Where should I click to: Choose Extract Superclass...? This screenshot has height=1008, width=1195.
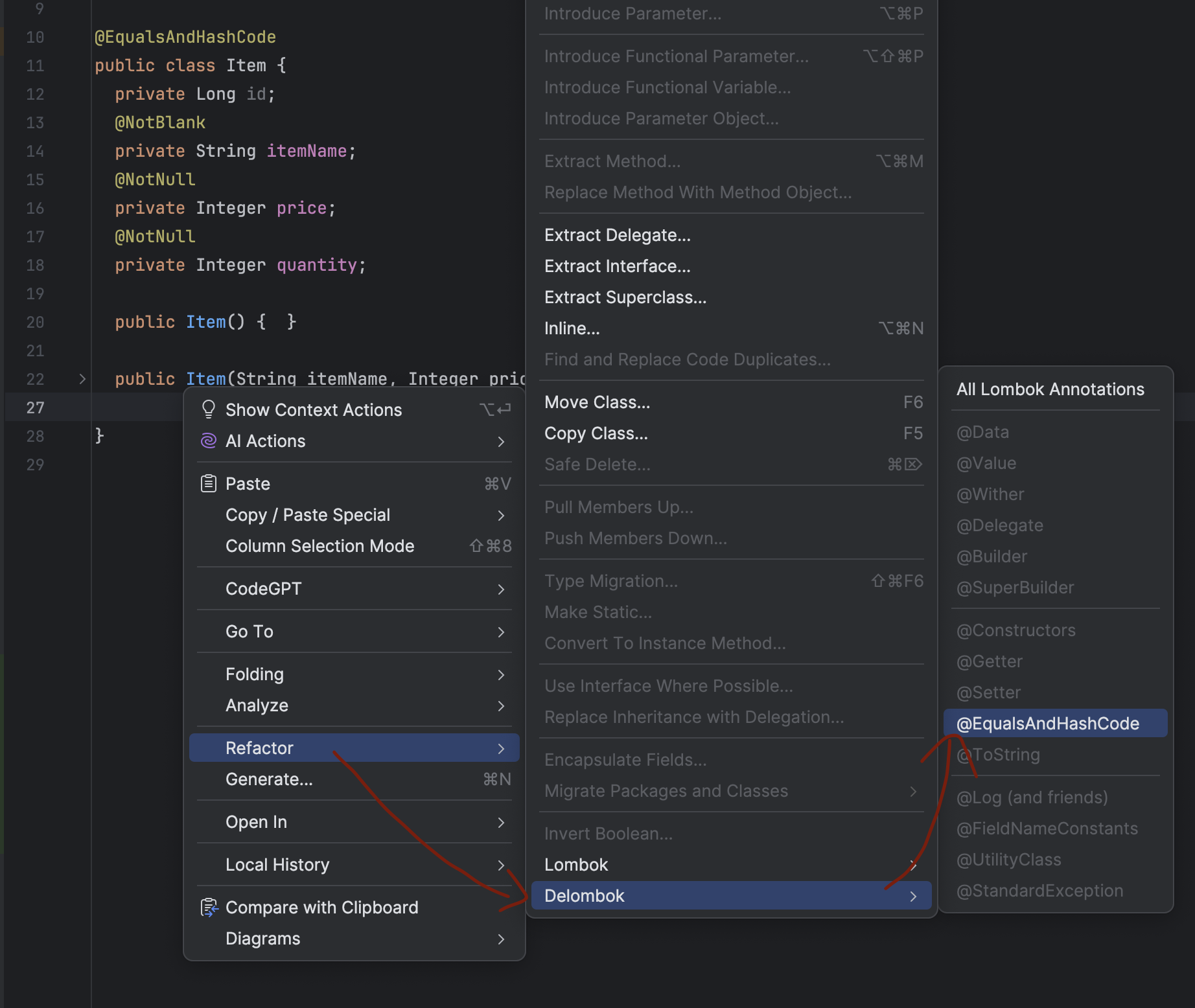[731, 297]
